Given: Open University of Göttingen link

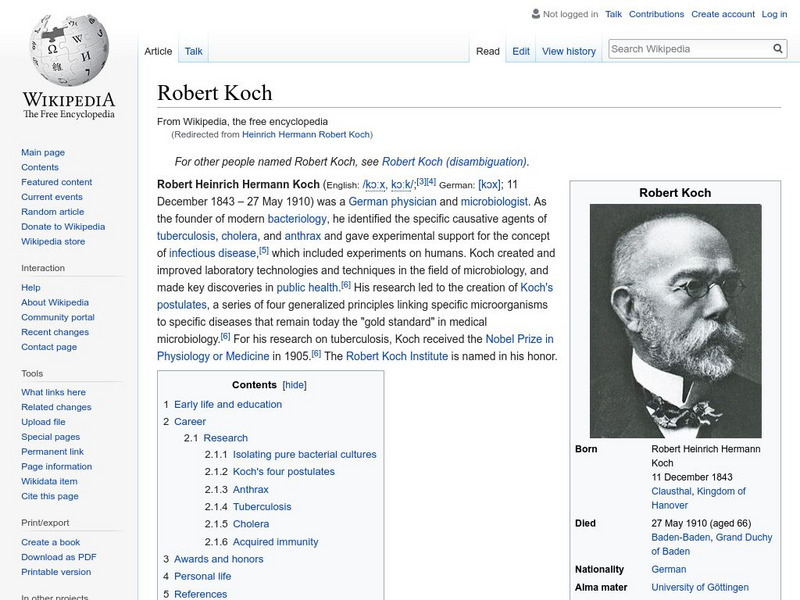Looking at the screenshot, I should [x=700, y=587].
